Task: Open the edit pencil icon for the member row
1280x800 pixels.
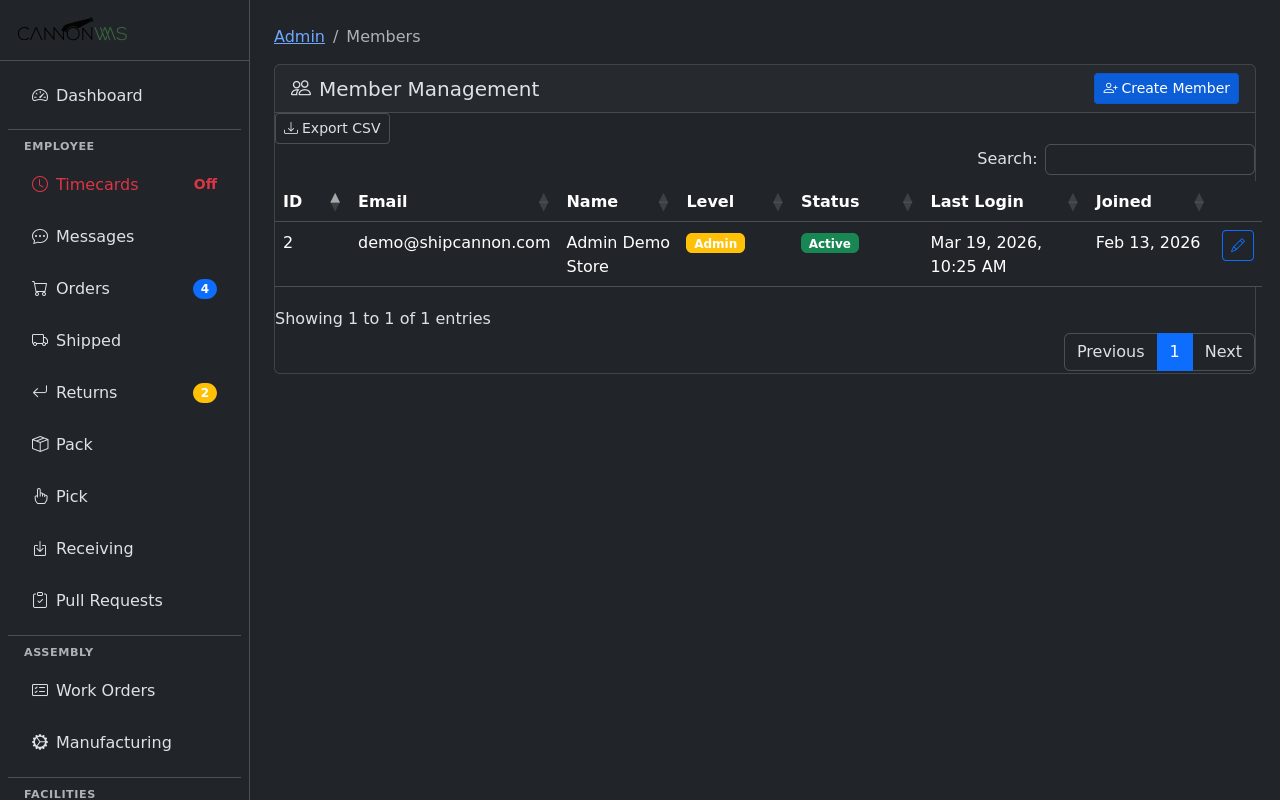Action: 1237,245
